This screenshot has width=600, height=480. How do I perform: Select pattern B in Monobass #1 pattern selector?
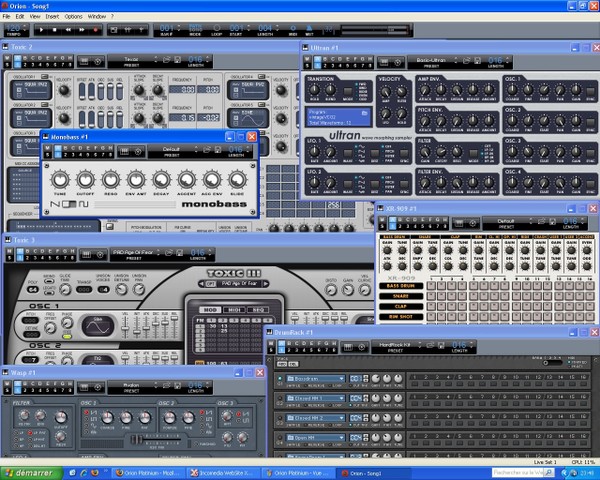pos(65,148)
